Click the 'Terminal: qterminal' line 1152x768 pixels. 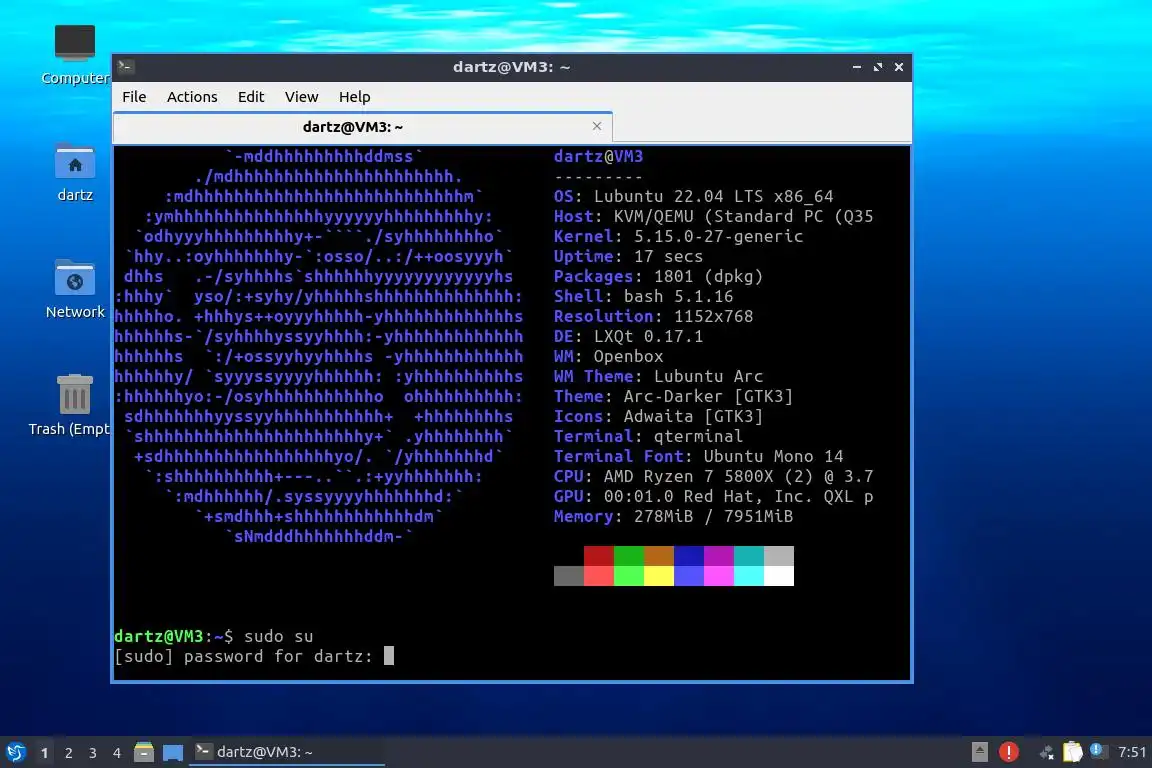(x=648, y=436)
